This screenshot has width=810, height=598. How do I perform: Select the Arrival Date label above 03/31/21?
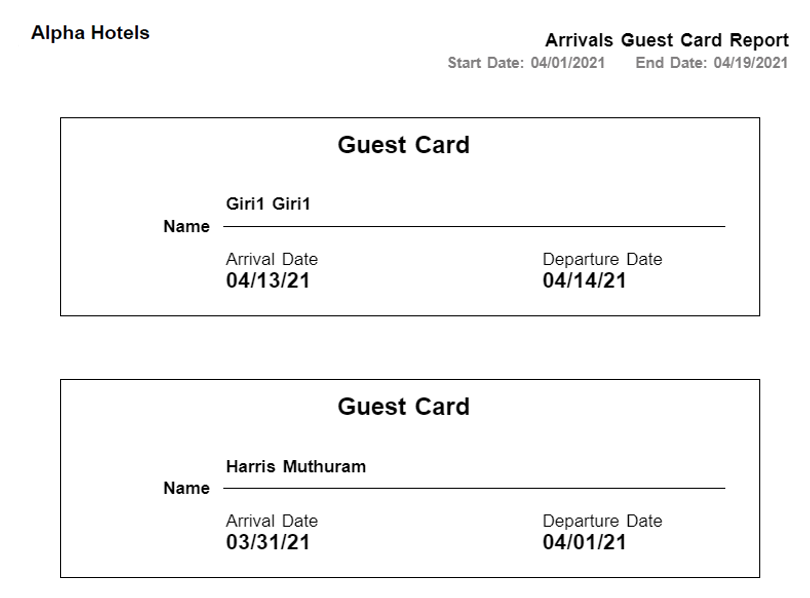click(x=272, y=521)
